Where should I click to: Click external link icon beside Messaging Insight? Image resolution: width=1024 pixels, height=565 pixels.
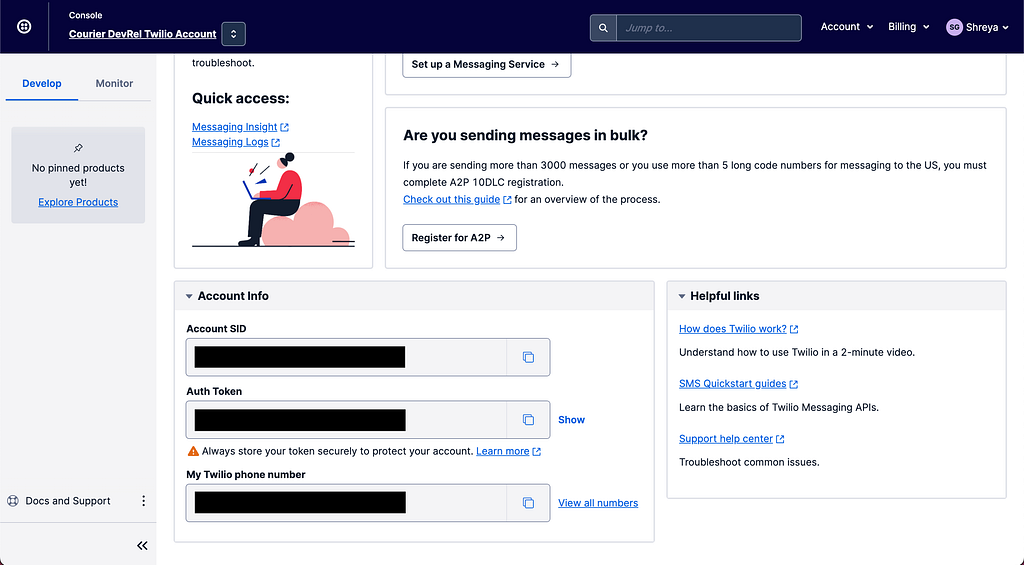[284, 127]
